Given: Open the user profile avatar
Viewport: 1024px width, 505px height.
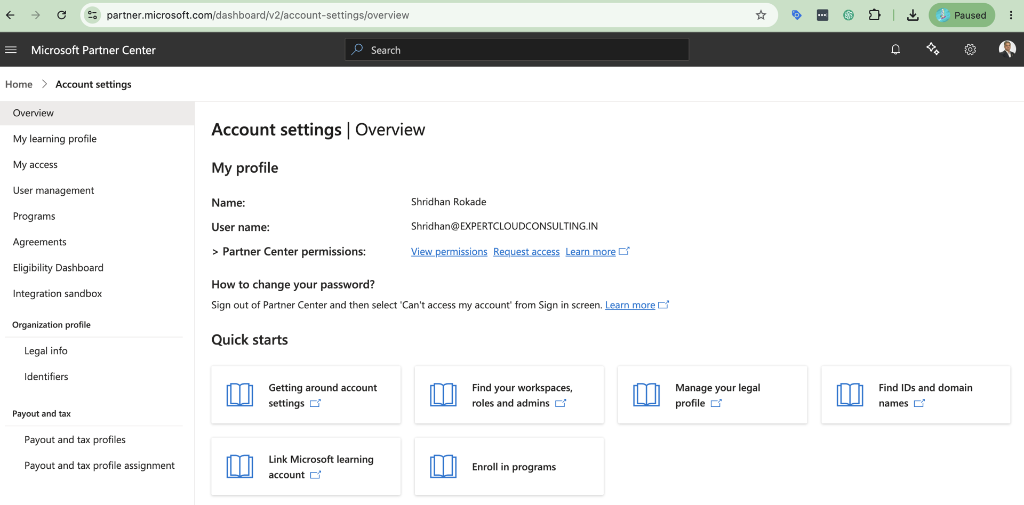Looking at the screenshot, I should [x=1007, y=49].
